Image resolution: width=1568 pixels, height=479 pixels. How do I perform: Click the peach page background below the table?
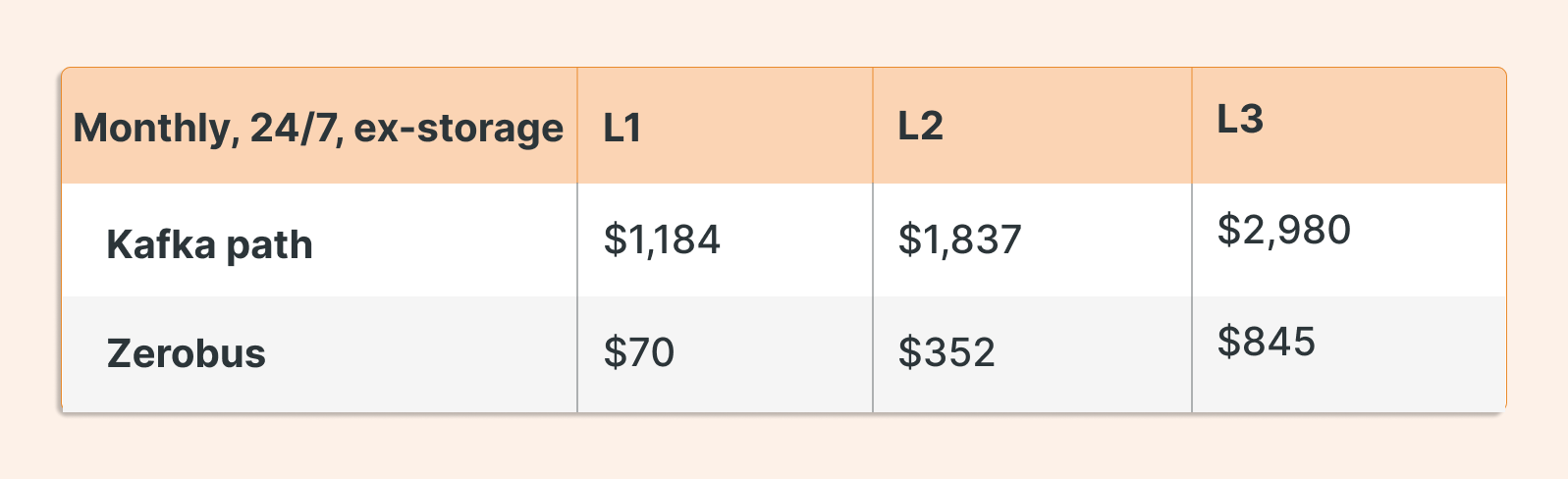(784, 449)
